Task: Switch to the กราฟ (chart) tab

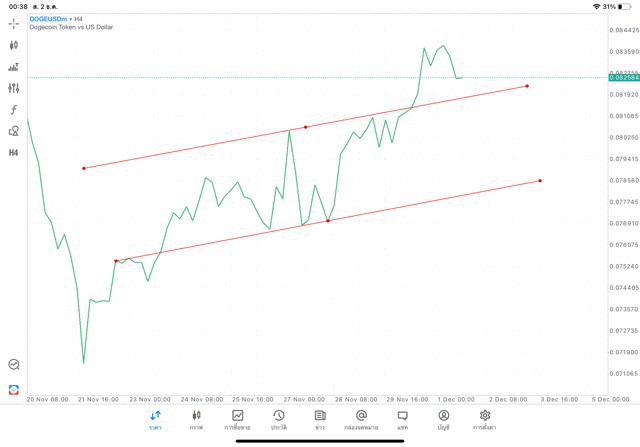Action: tap(196, 420)
